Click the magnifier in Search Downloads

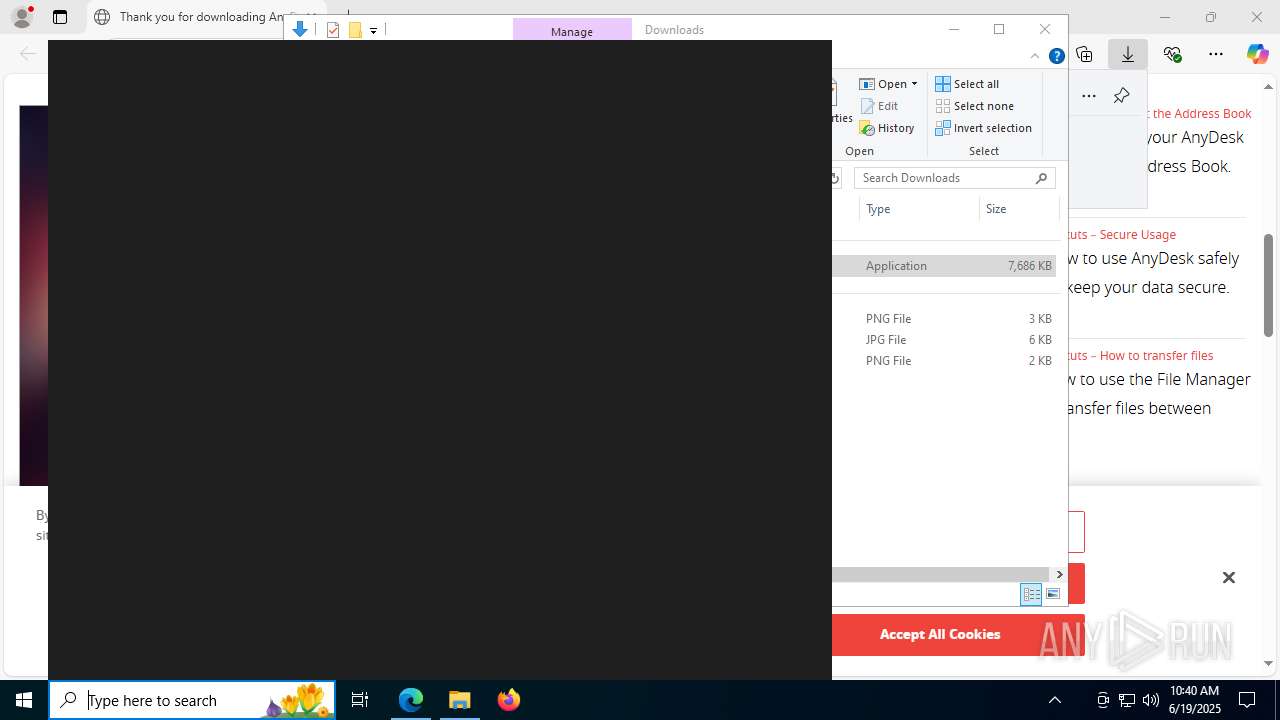pyautogui.click(x=1041, y=178)
